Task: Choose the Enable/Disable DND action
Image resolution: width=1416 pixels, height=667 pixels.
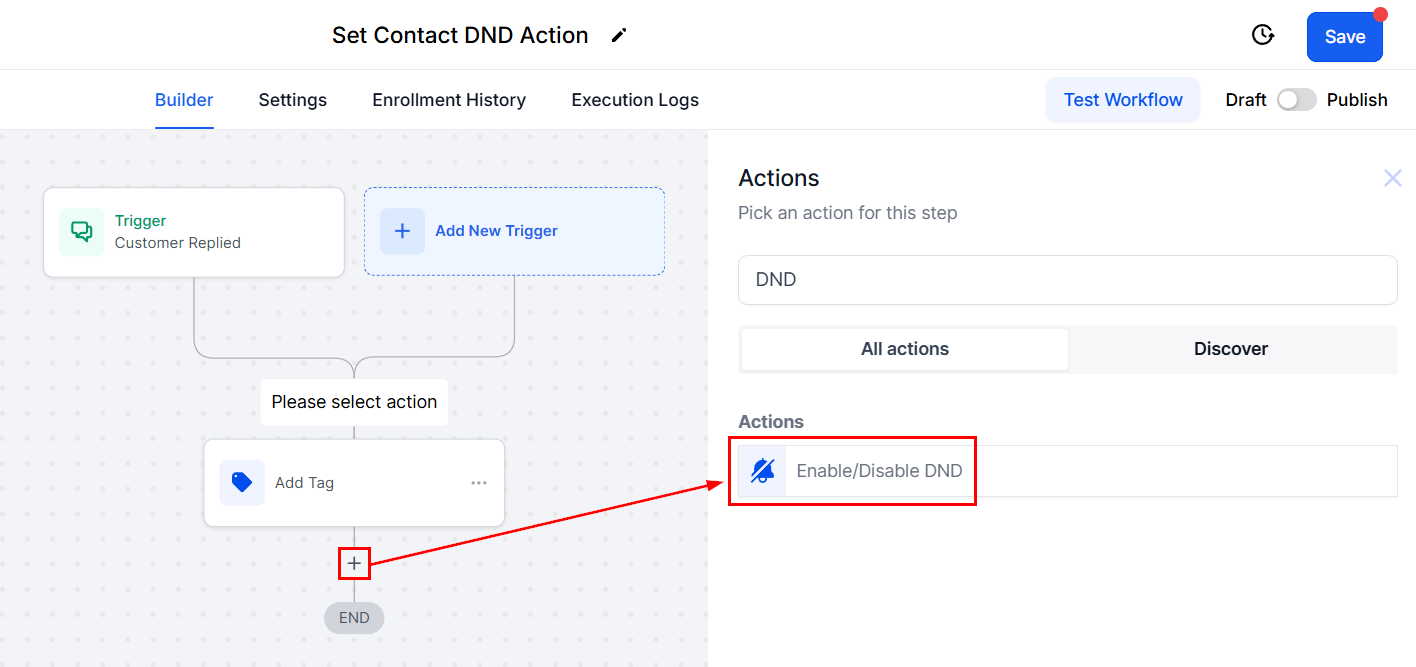Action: coord(879,471)
